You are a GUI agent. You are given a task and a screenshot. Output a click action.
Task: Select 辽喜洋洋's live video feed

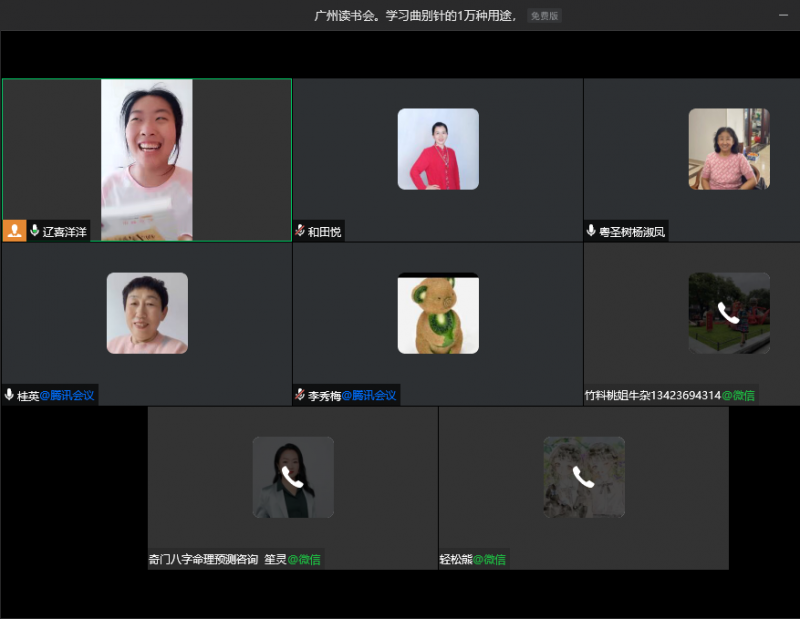[x=147, y=160]
